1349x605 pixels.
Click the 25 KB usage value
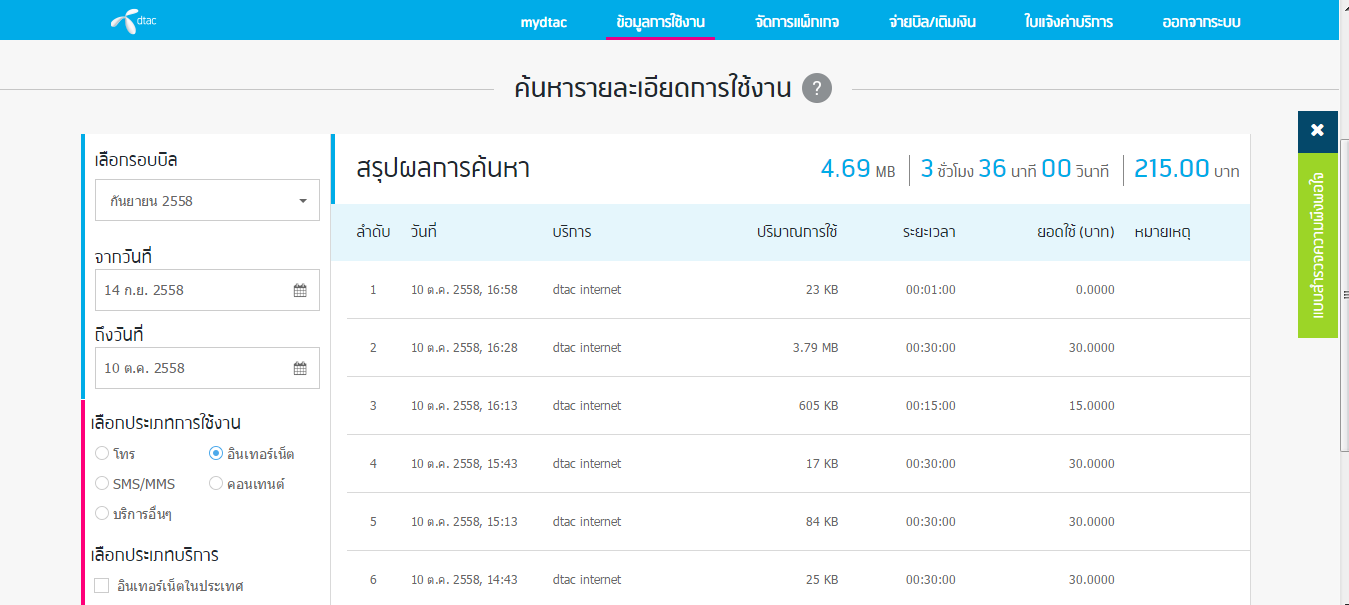[x=821, y=580]
